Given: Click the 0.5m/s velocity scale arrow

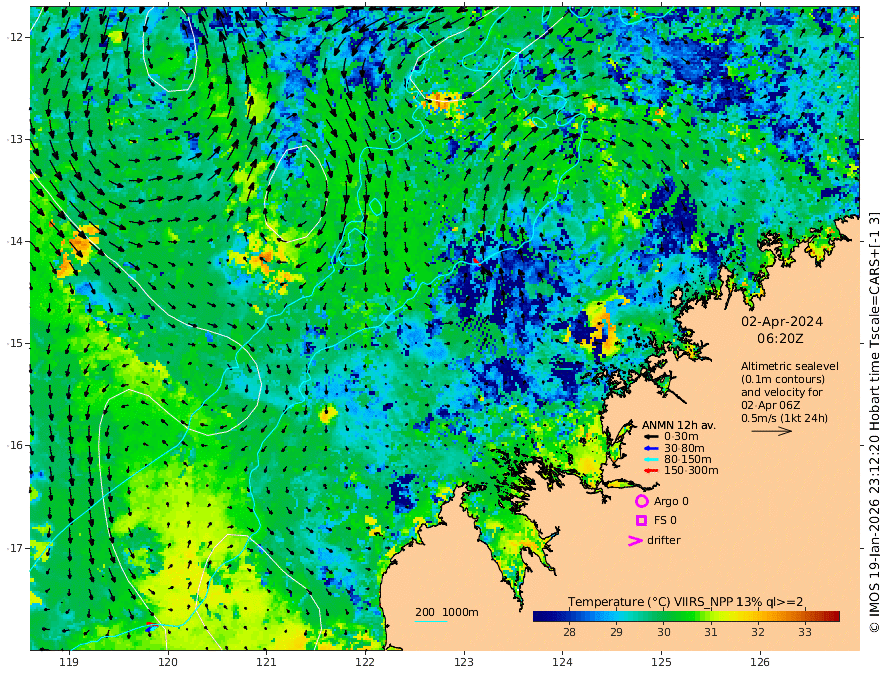Looking at the screenshot, I should [772, 431].
